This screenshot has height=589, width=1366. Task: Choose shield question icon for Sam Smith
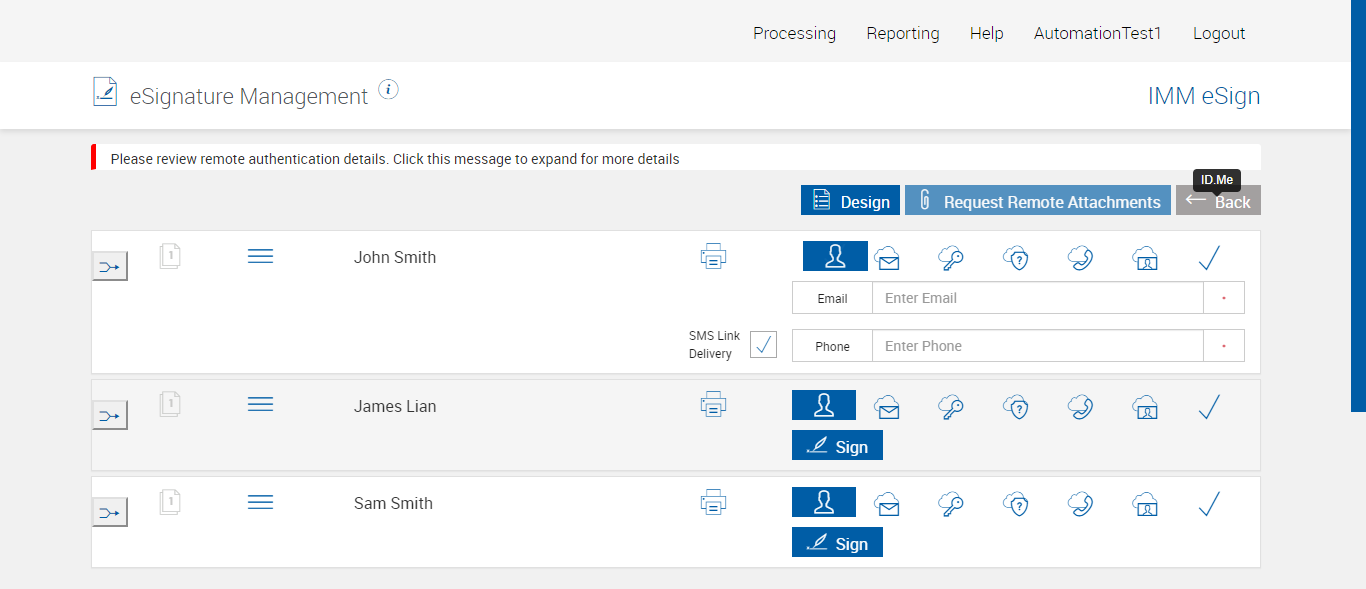[x=1017, y=504]
